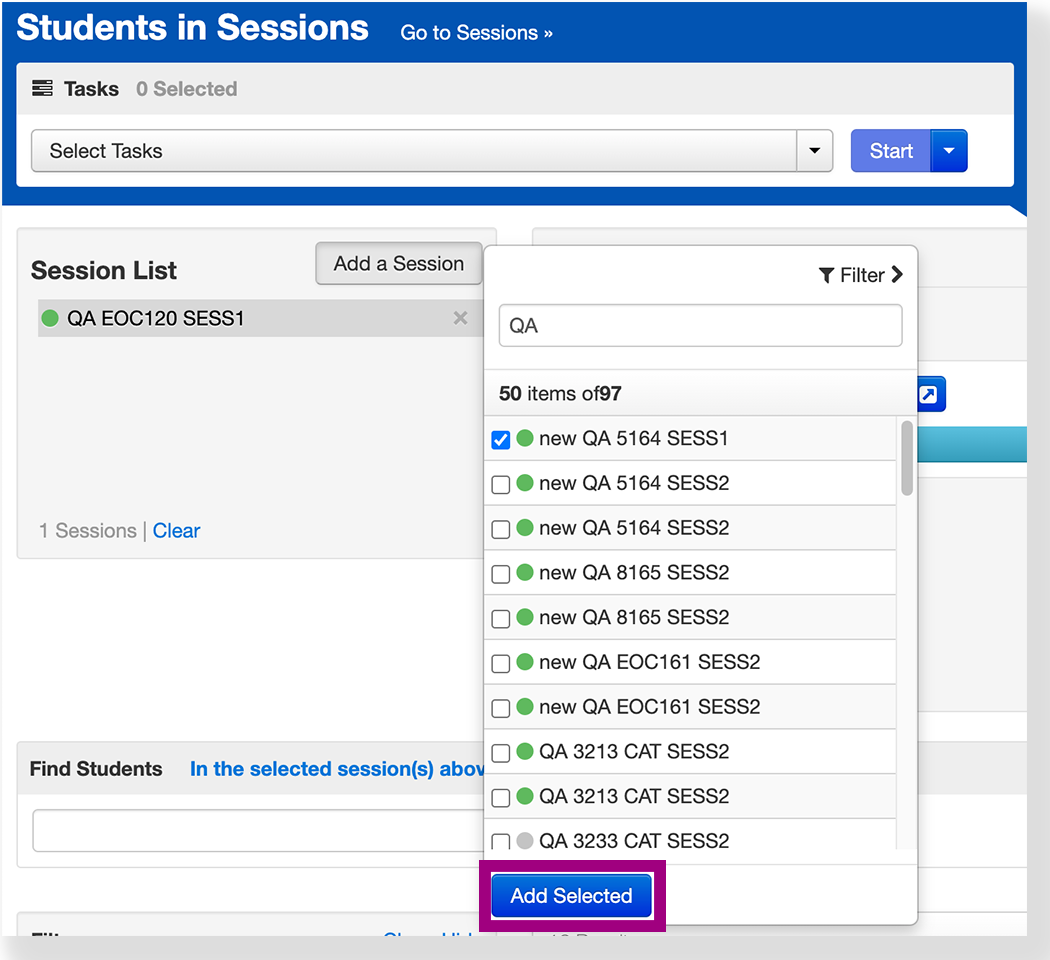Image resolution: width=1050 pixels, height=960 pixels.
Task: Click the Start button
Action: pos(890,151)
